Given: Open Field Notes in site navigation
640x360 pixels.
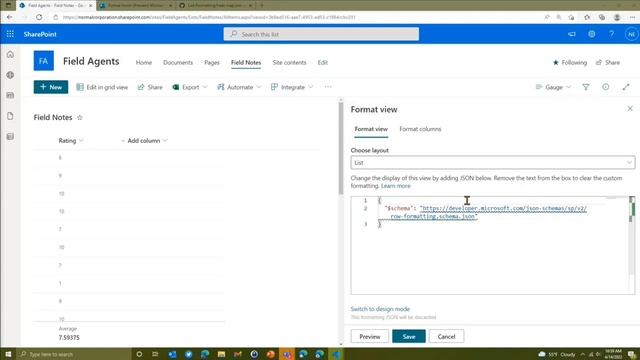Looking at the screenshot, I should pyautogui.click(x=246, y=62).
